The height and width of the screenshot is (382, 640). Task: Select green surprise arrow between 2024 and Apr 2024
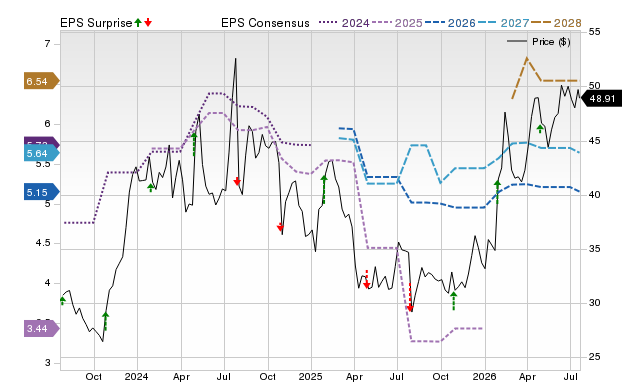[151, 188]
